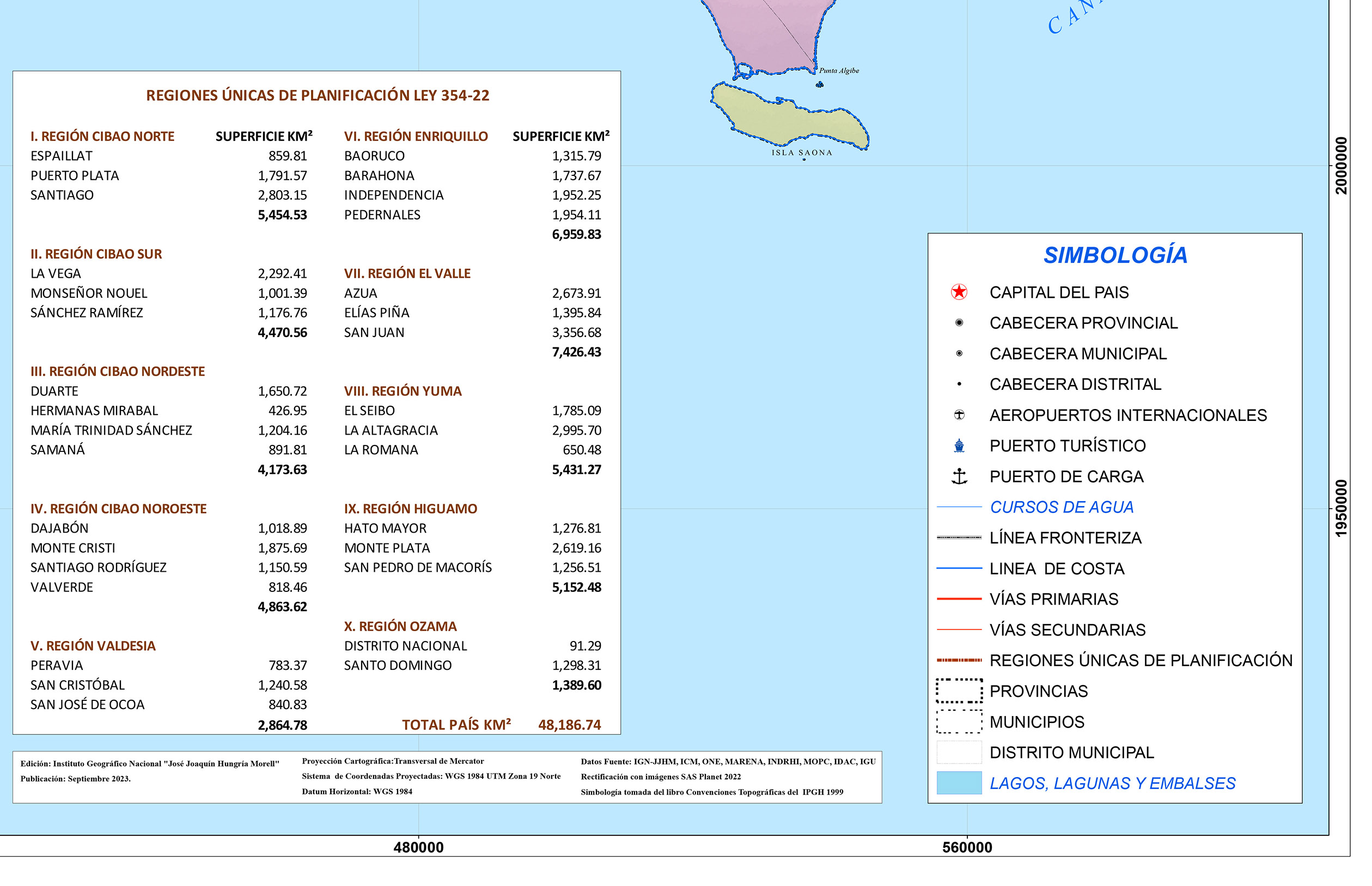
Task: Click the total value 48,186.74
Action: [570, 725]
